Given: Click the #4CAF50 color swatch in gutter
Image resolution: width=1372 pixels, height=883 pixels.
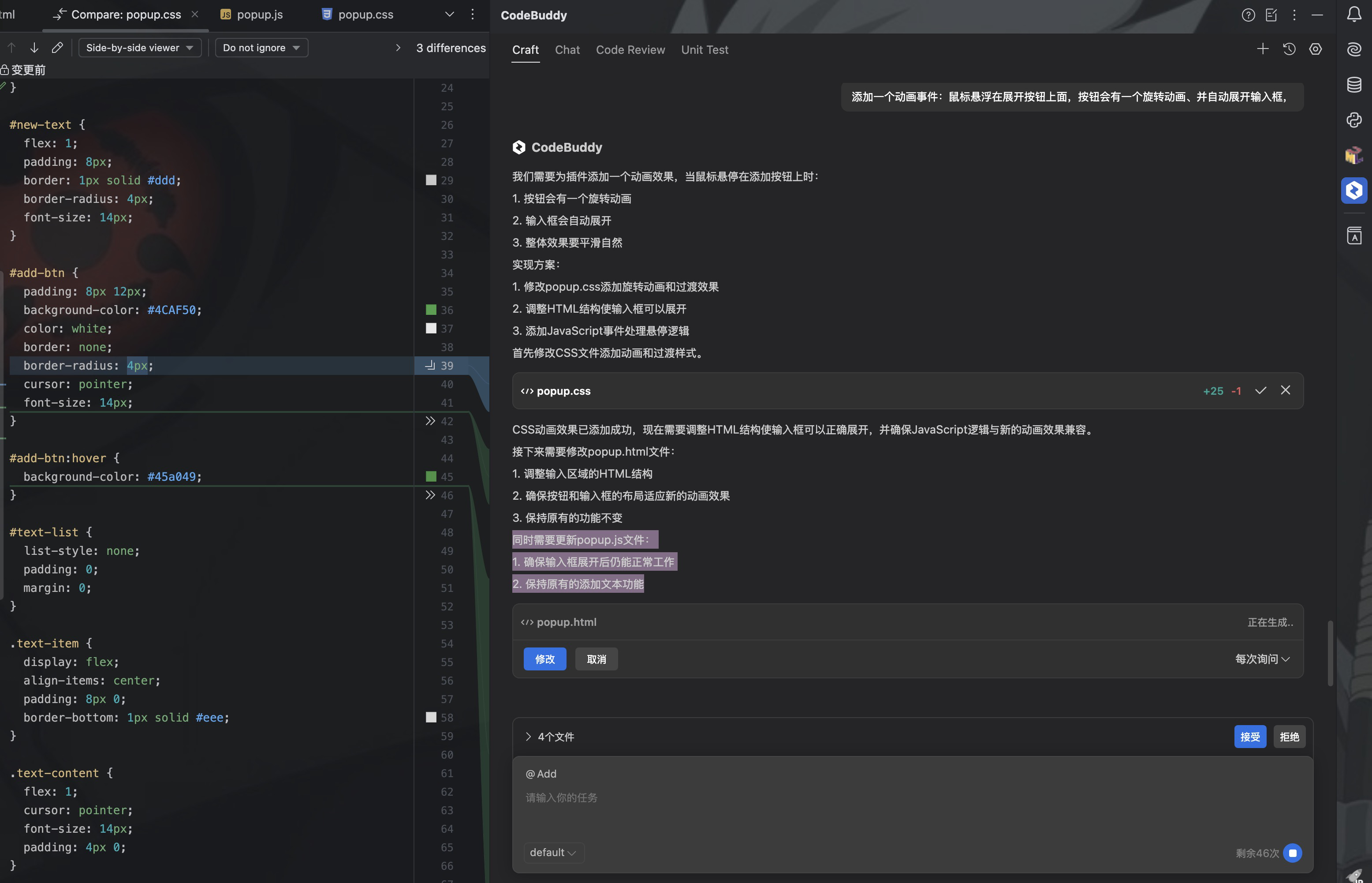Looking at the screenshot, I should 431,310.
